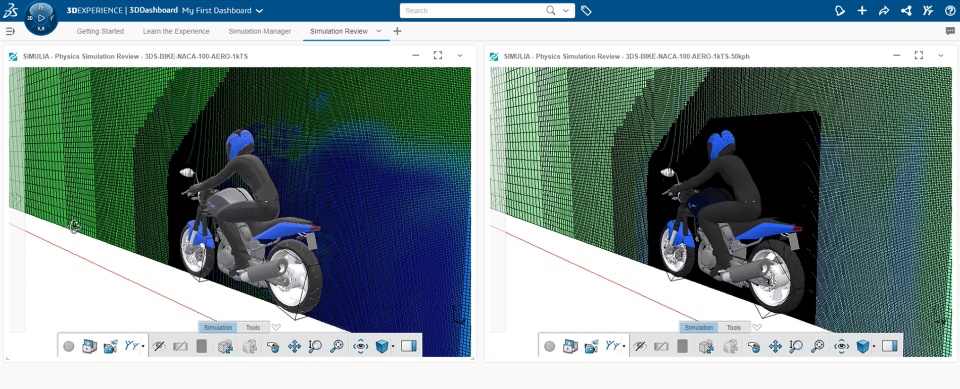Open the 3DEXPERIENCE compass in the top-left
This screenshot has width=960, height=389.
click(x=41, y=18)
